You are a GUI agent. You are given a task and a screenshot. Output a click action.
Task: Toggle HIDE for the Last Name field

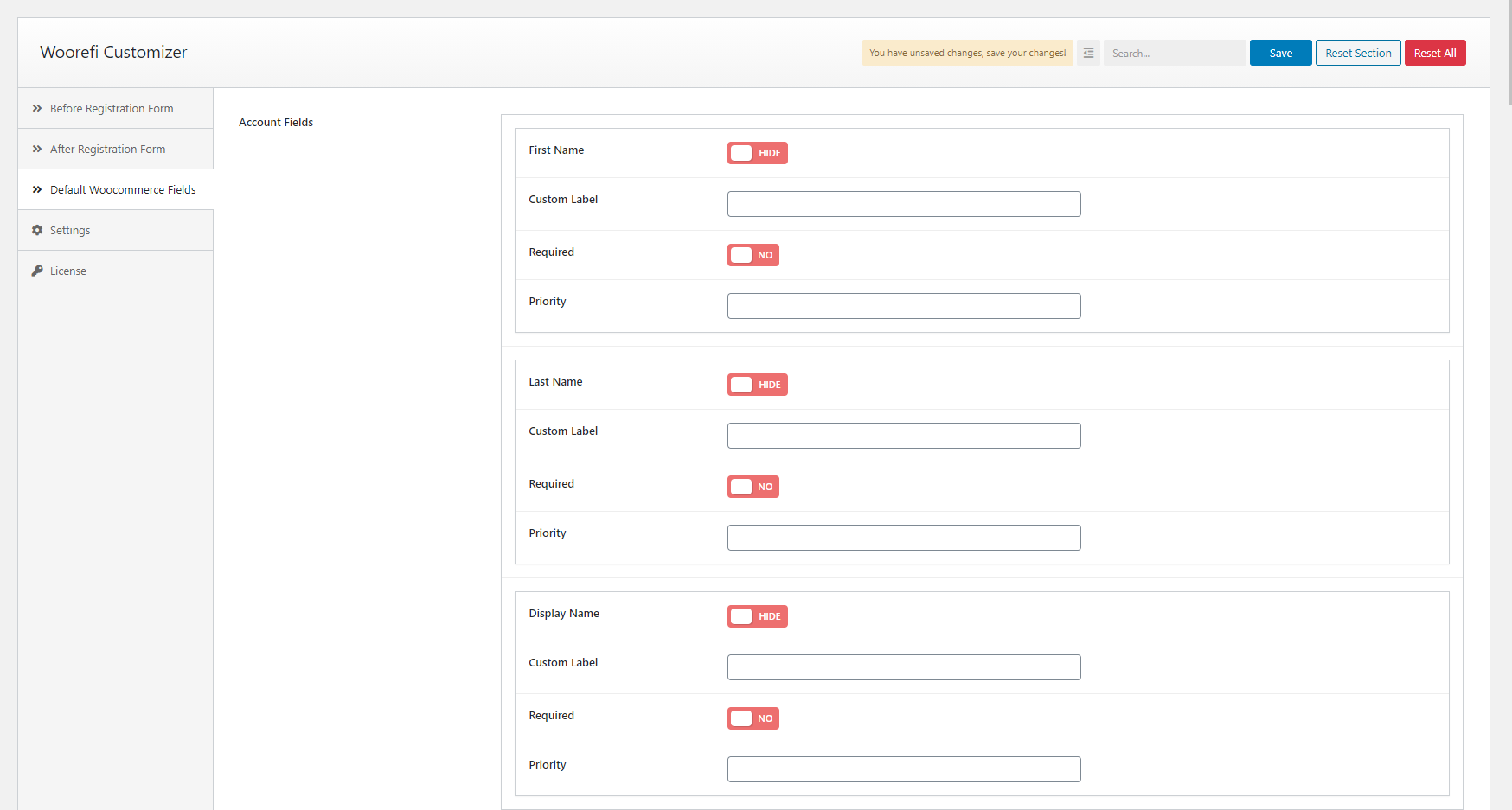point(757,385)
